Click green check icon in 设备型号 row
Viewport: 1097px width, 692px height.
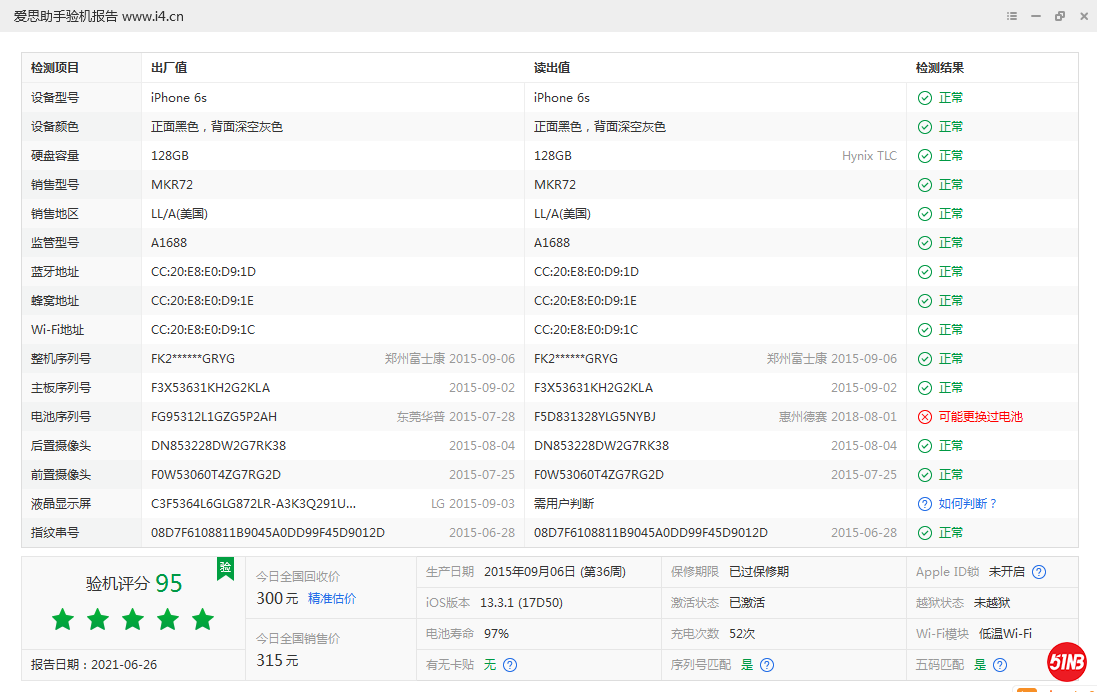[925, 98]
